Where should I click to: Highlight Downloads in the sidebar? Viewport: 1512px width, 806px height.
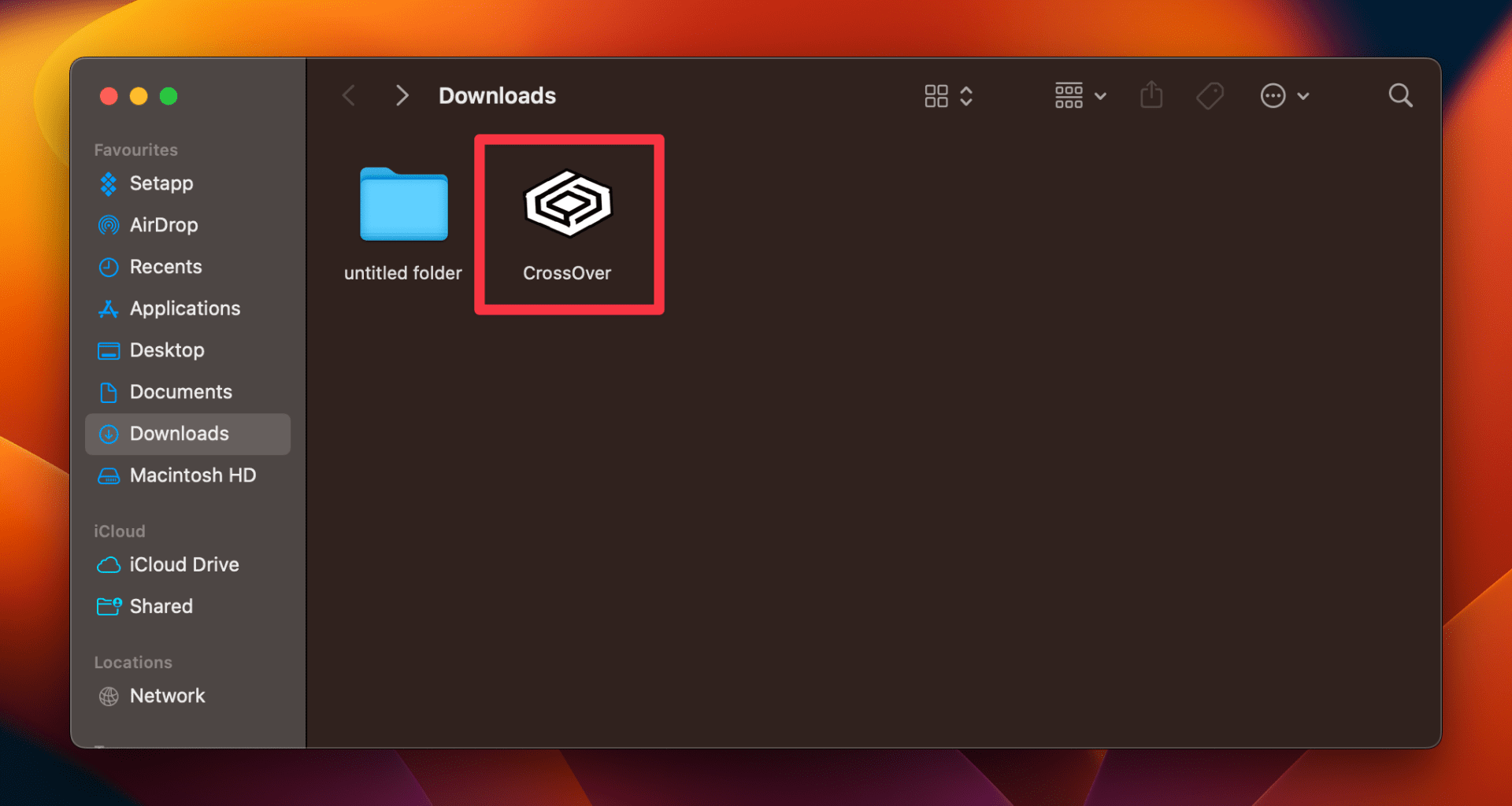click(x=179, y=434)
